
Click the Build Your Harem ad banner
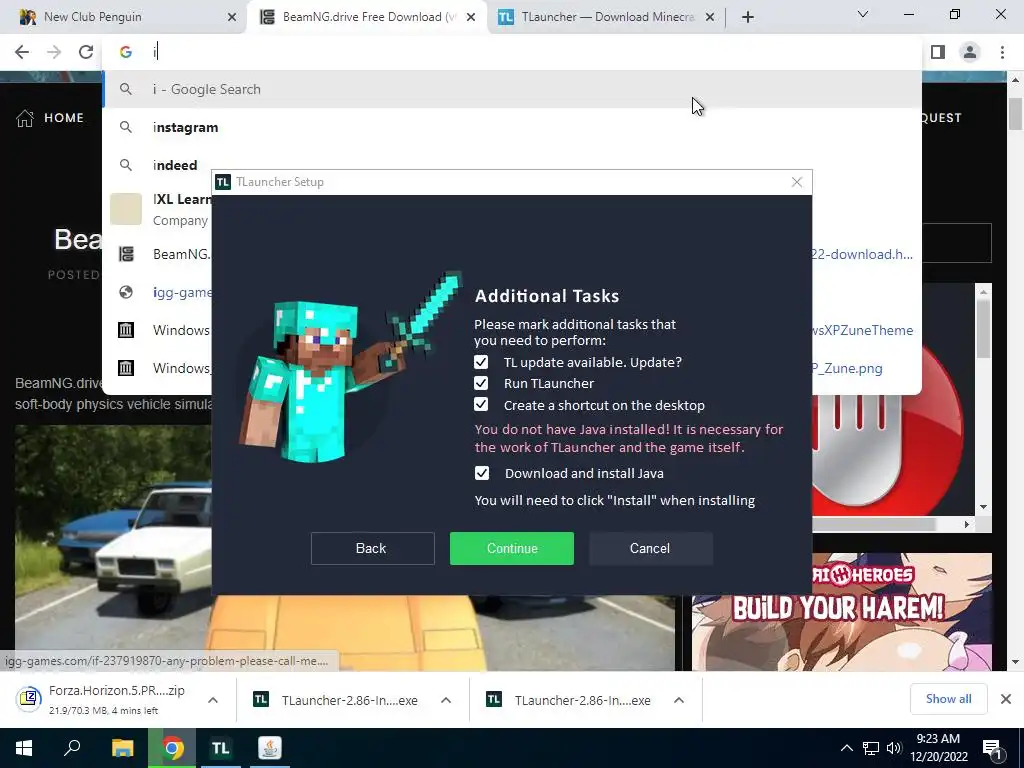pos(842,612)
